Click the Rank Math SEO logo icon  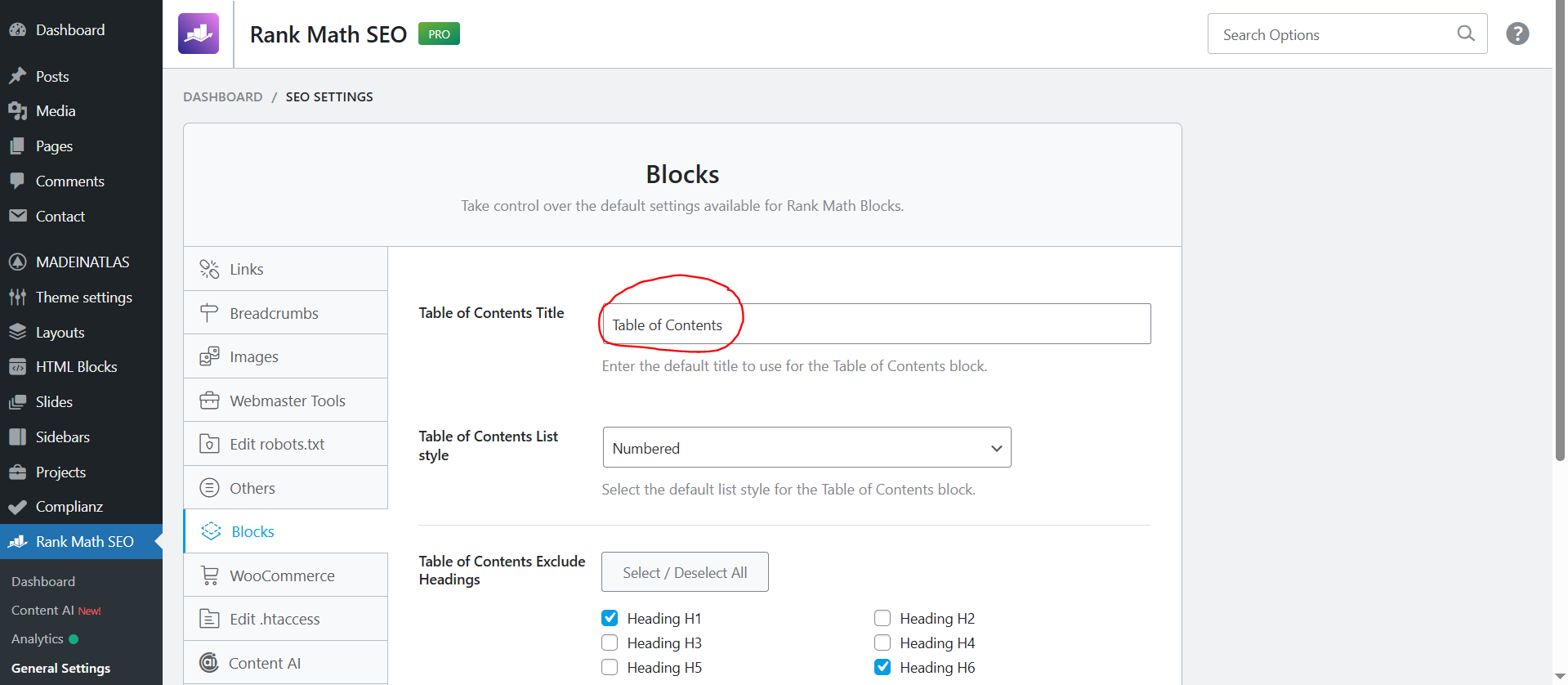(x=199, y=34)
